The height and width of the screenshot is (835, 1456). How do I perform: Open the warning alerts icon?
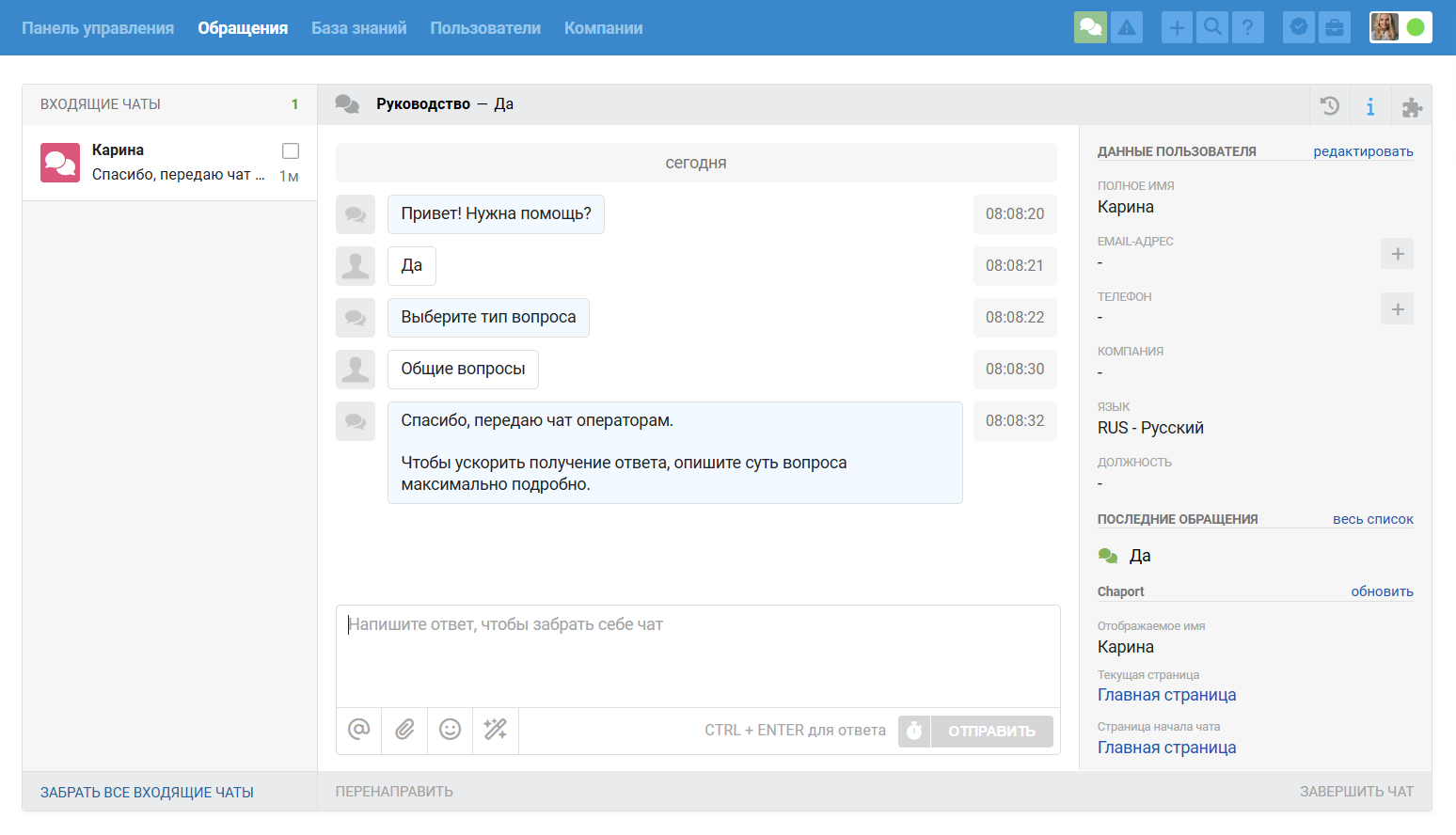pos(1127,27)
